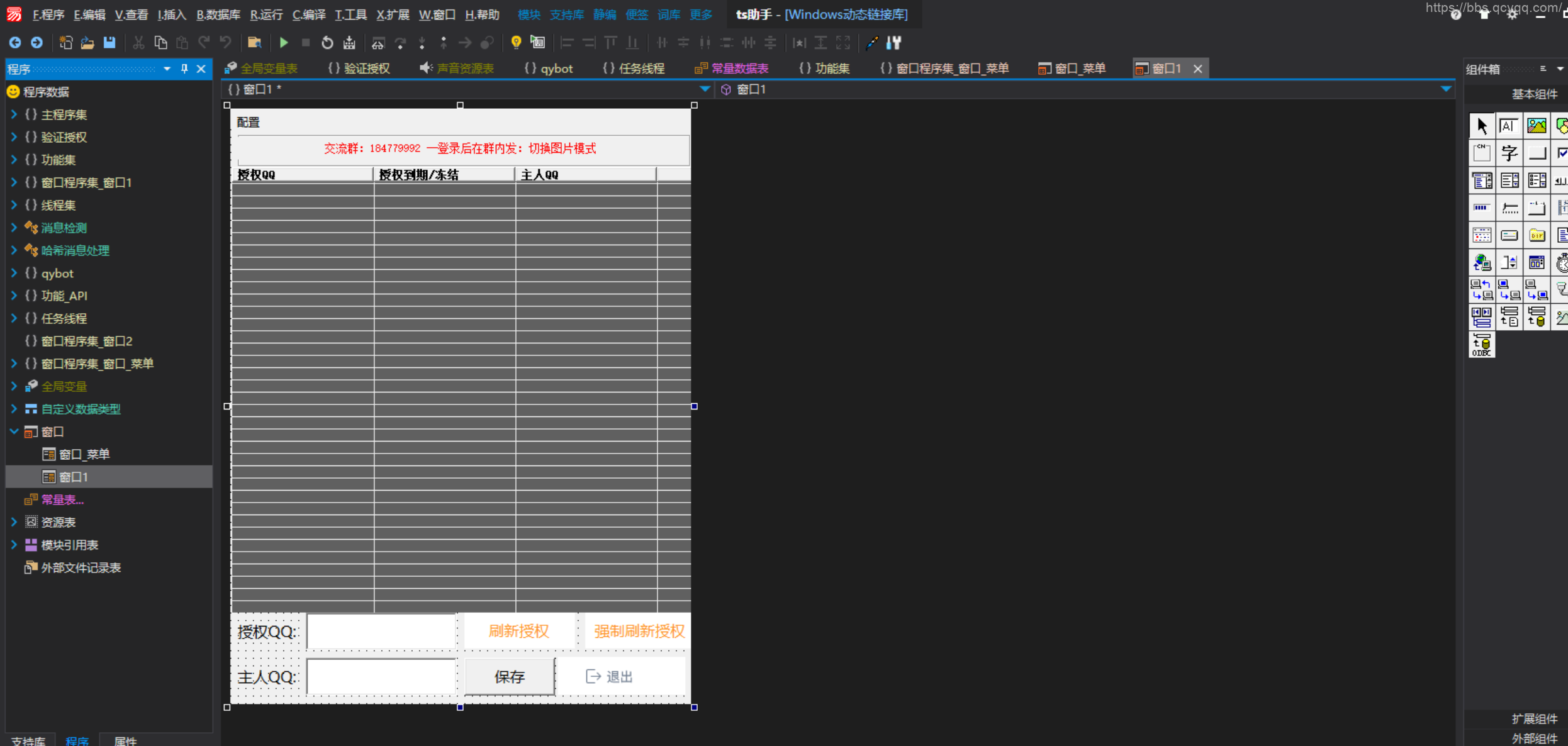Select the slider track component icon

[x=1509, y=208]
